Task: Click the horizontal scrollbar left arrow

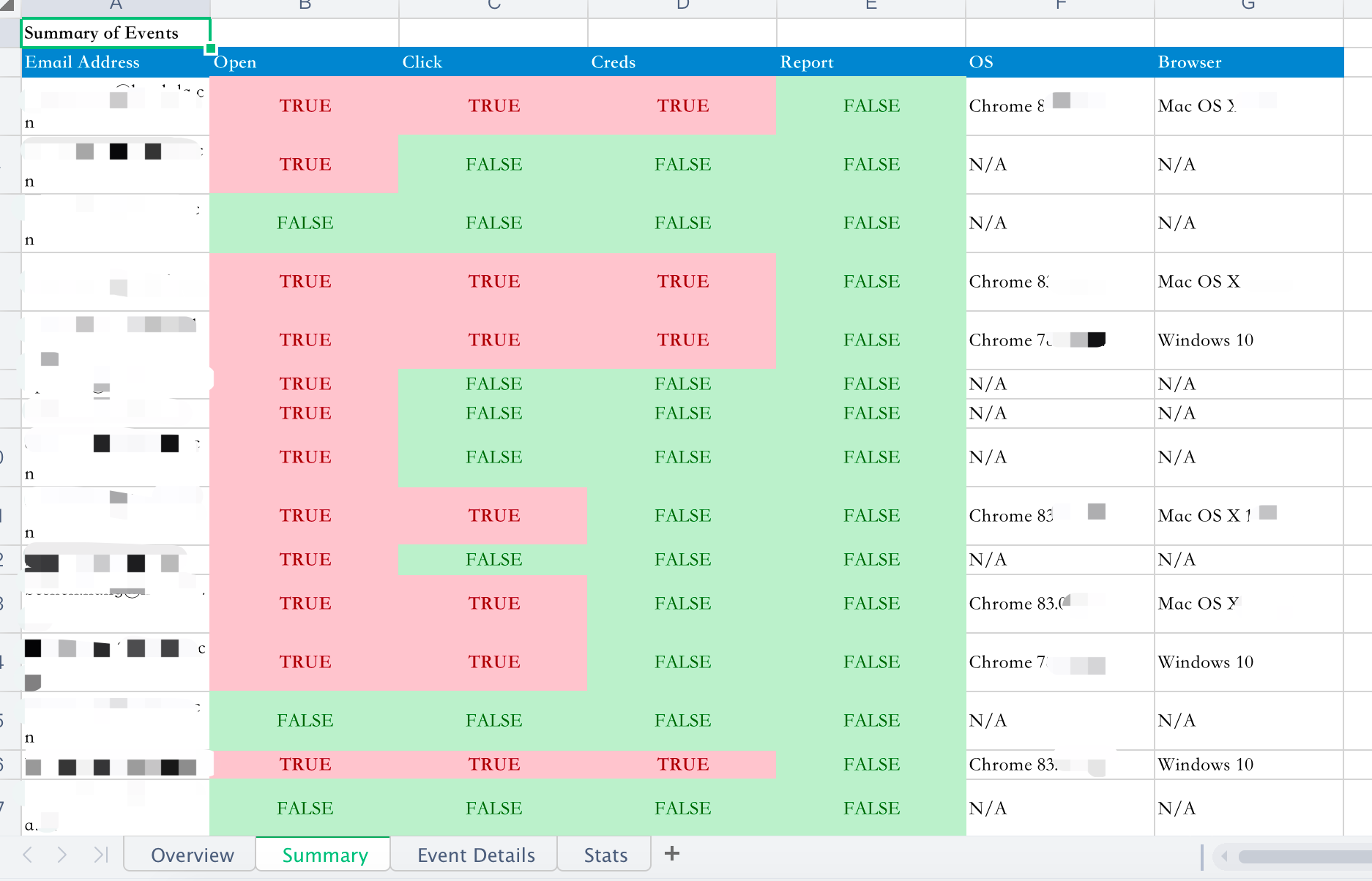Action: click(x=1223, y=855)
